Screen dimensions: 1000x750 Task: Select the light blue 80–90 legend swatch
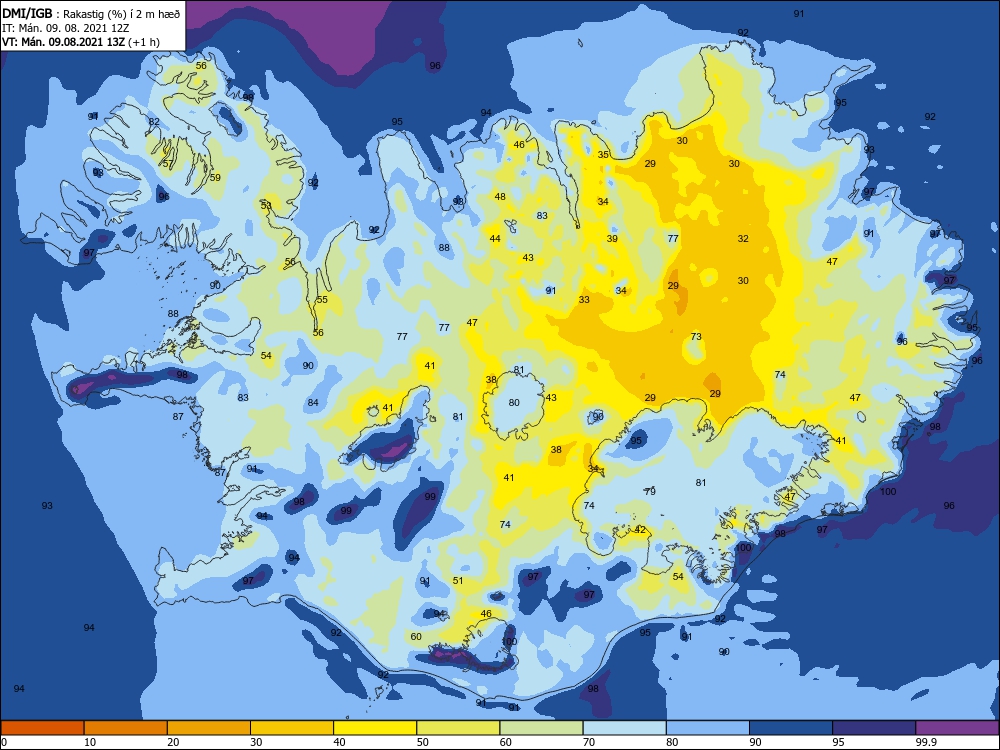(x=708, y=728)
